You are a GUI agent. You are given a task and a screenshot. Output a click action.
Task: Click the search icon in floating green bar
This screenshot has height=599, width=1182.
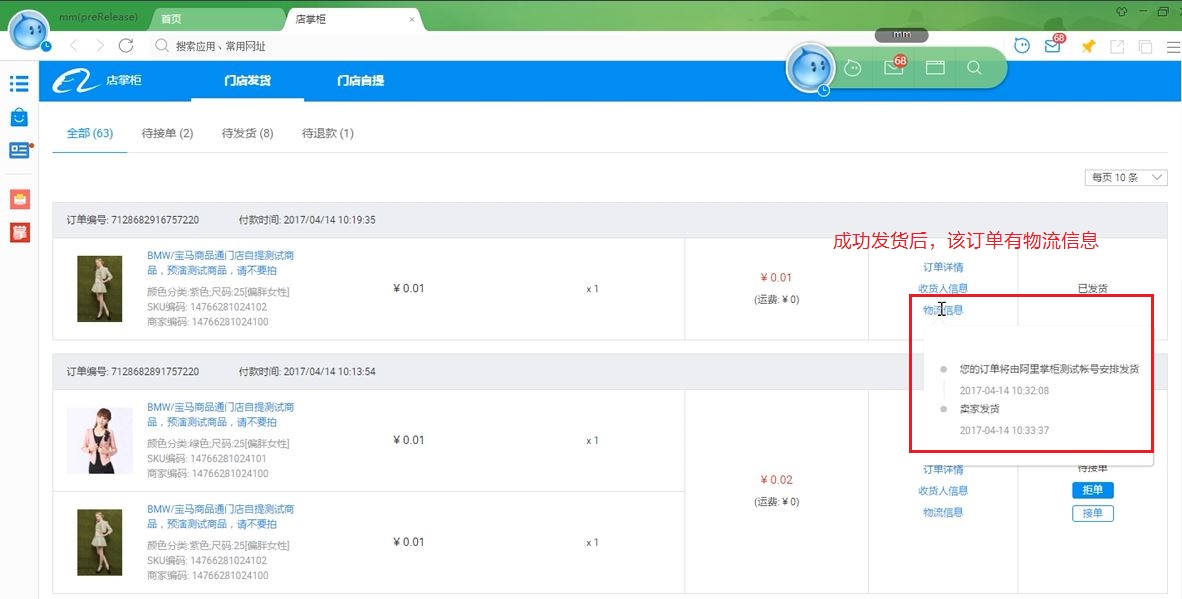pos(974,68)
